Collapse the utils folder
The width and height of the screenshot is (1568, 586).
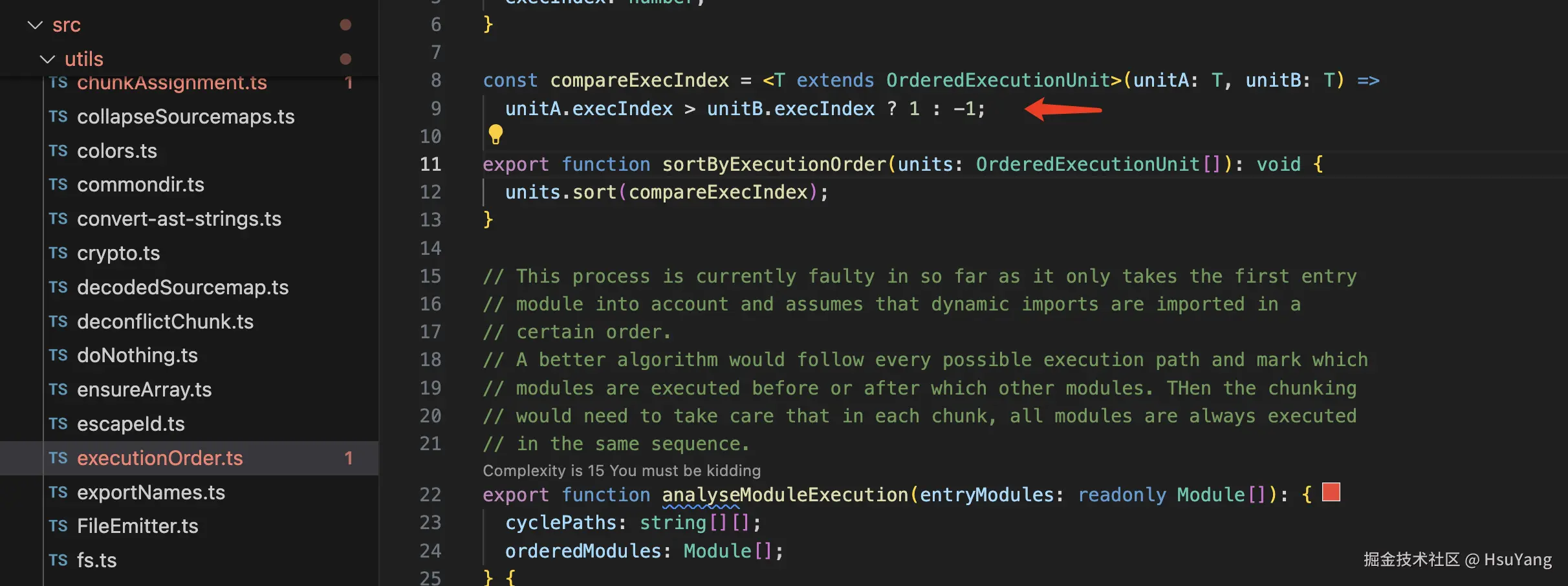(47, 59)
